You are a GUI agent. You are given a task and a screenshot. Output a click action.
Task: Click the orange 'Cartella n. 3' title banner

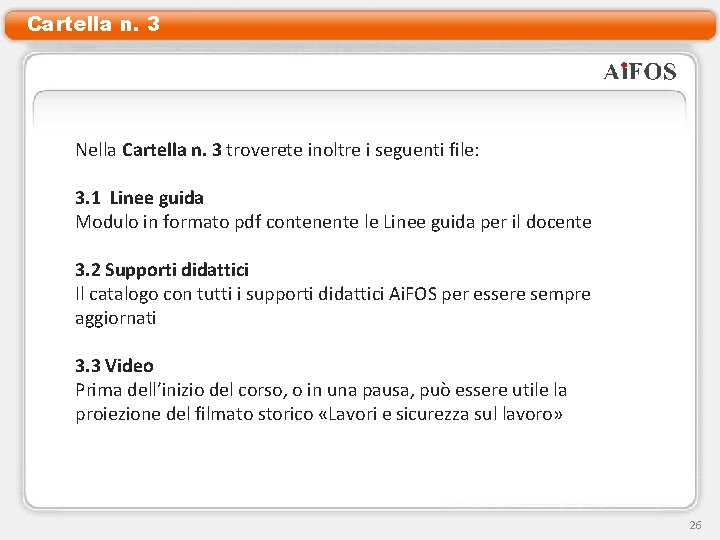(x=360, y=24)
